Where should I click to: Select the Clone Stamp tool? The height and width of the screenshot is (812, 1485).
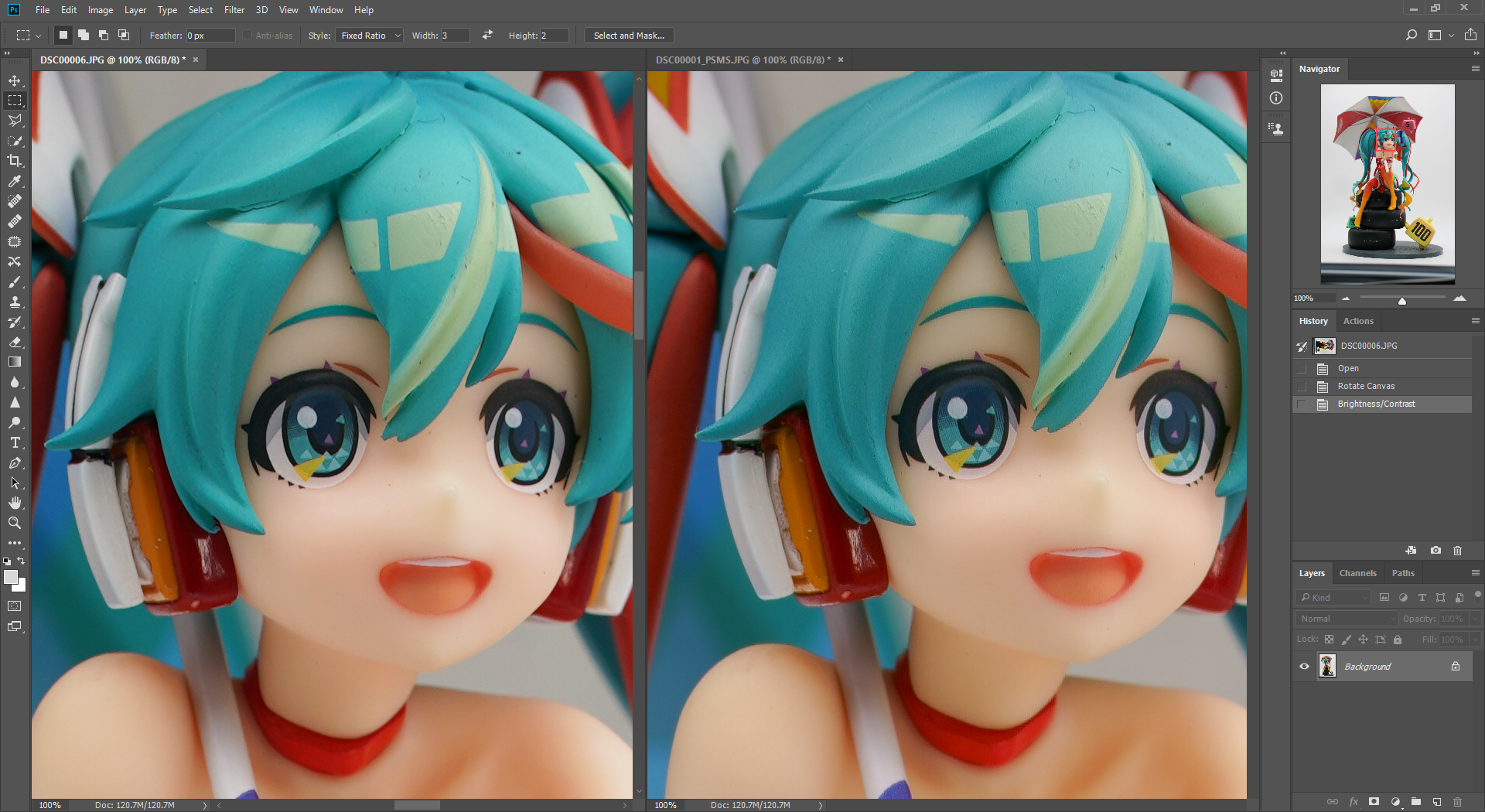(x=15, y=302)
